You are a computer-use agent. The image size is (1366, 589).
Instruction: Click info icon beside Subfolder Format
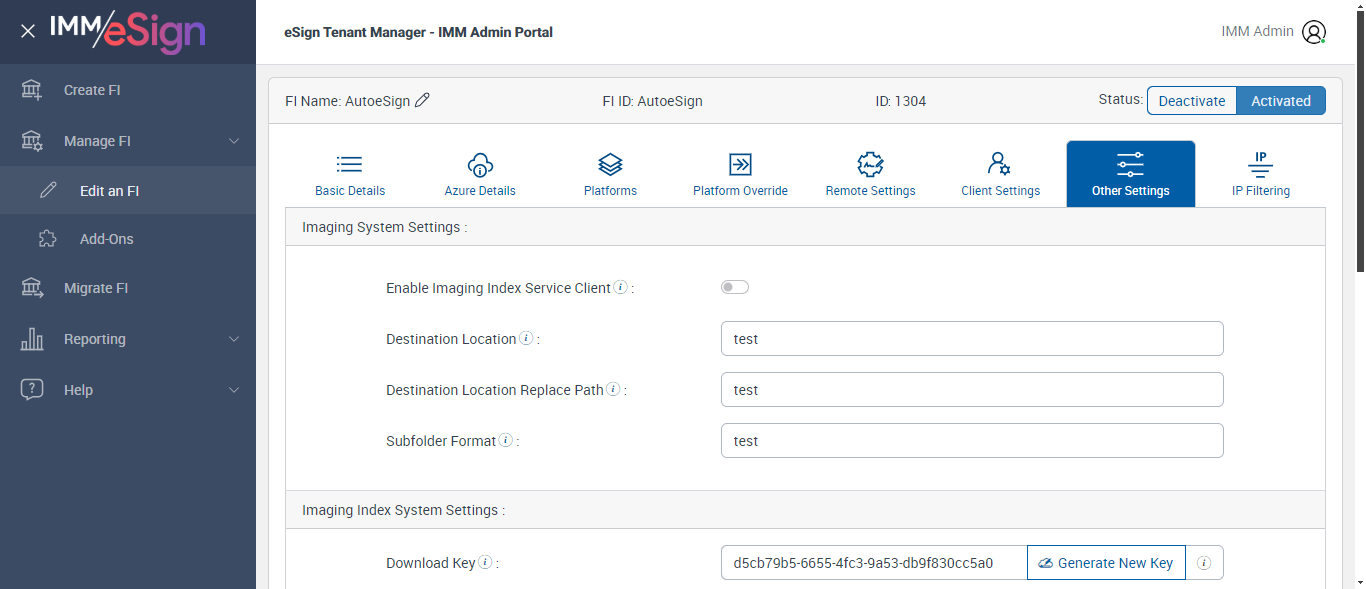(506, 441)
